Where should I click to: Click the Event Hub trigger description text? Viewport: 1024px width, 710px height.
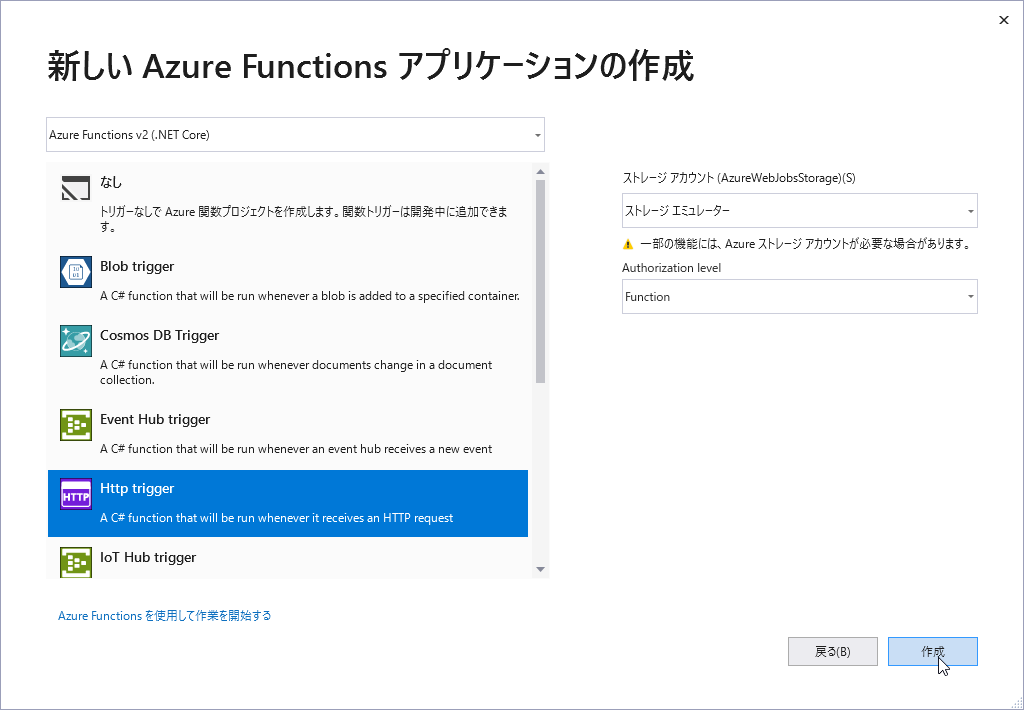click(296, 449)
